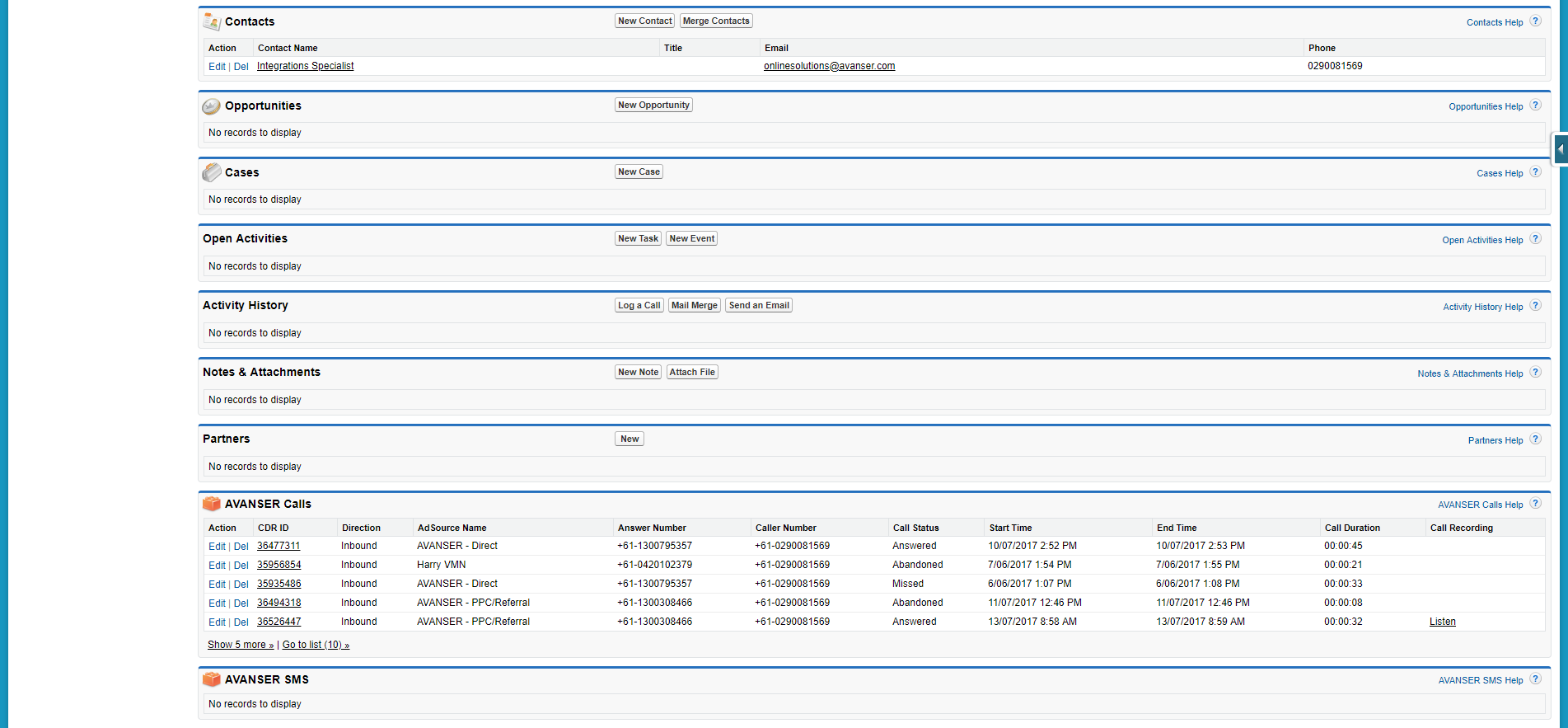The width and height of the screenshot is (1568, 728).
Task: Open Notes & Attachments Help link
Action: (1470, 373)
